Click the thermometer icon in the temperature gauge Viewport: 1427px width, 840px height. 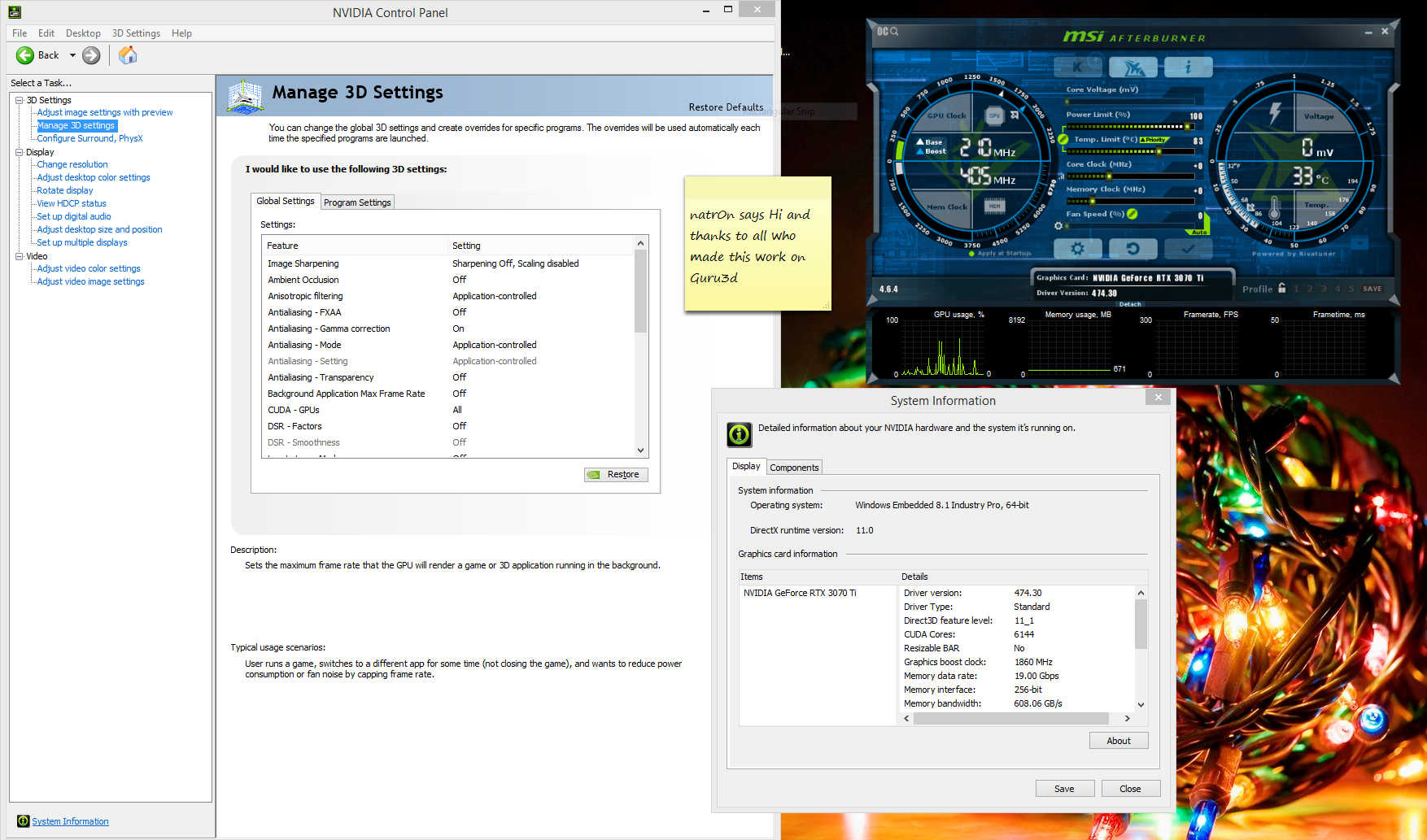[1275, 208]
